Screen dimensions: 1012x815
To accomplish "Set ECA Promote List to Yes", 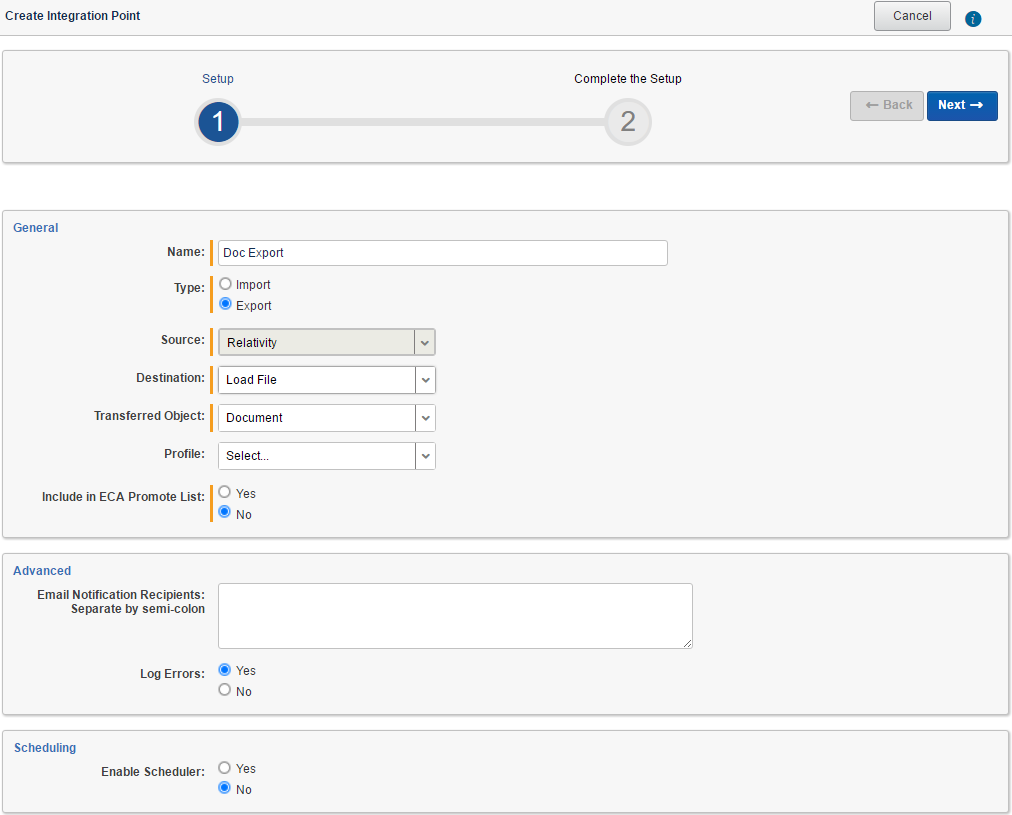I will pyautogui.click(x=224, y=492).
